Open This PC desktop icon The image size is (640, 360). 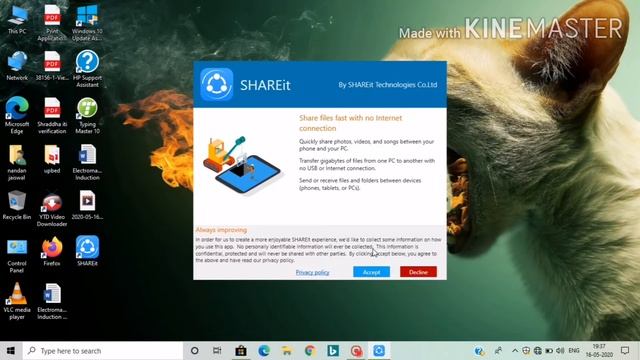click(17, 20)
